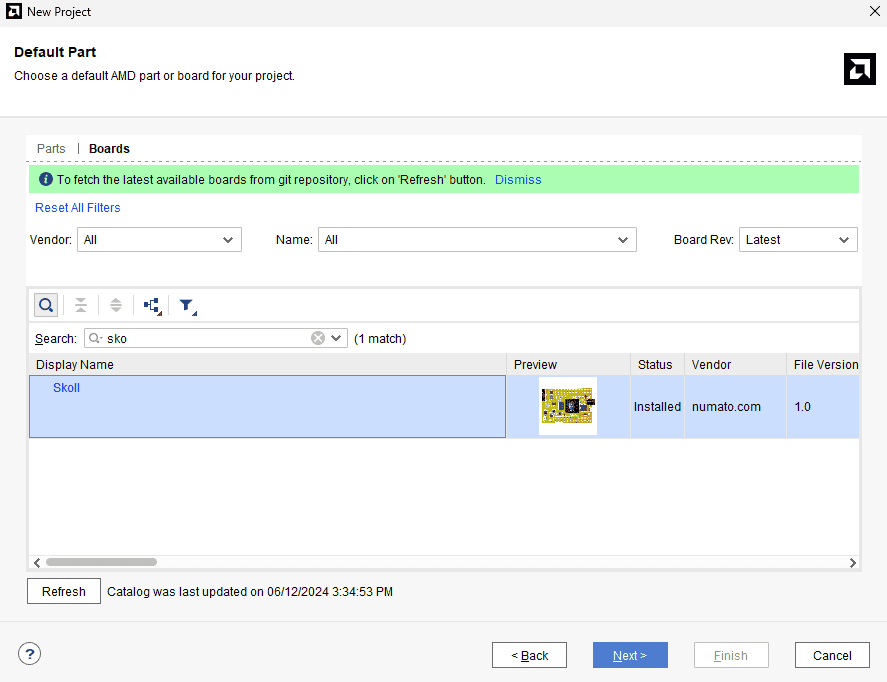The height and width of the screenshot is (682, 887).
Task: Click the help question mark icon
Action: (30, 654)
